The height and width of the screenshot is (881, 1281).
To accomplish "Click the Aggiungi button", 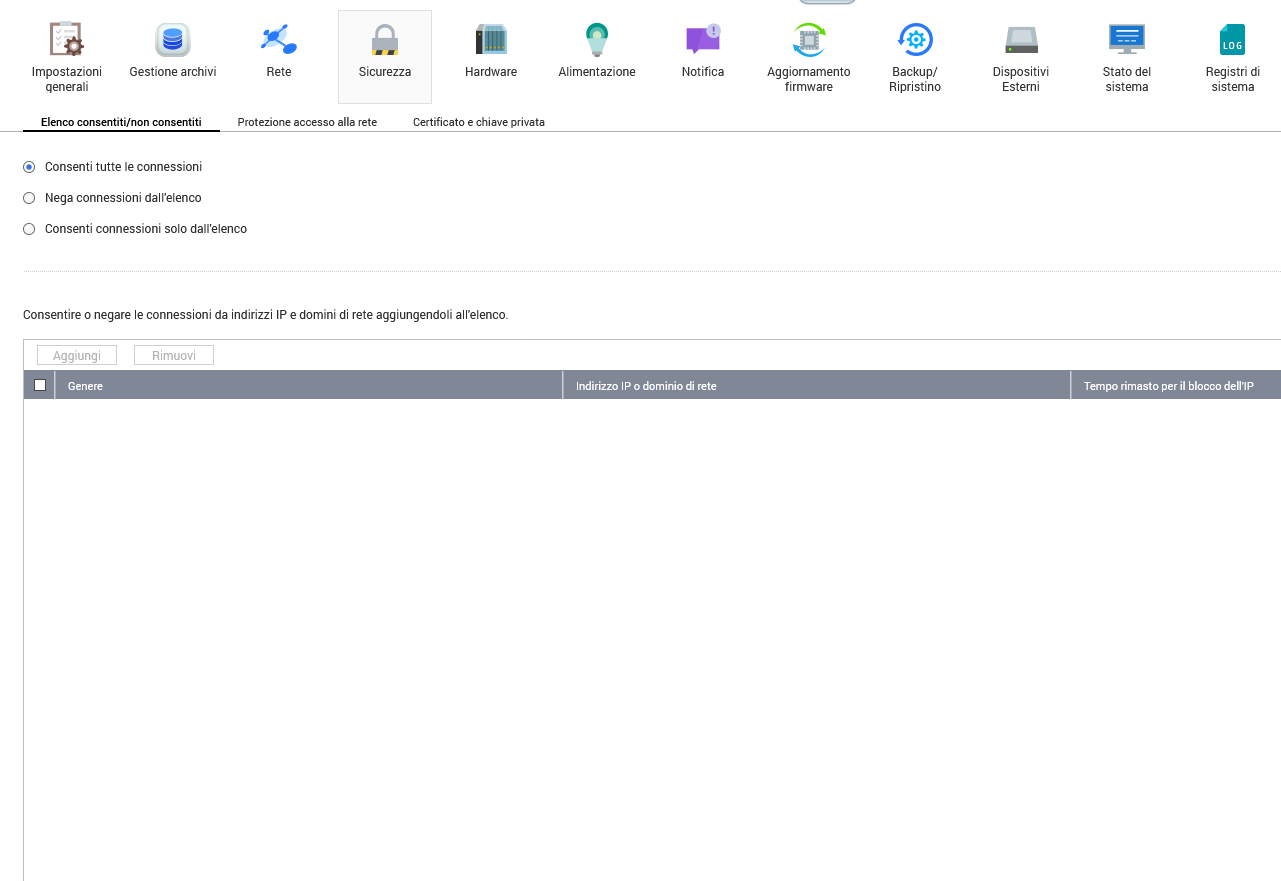I will coord(77,356).
